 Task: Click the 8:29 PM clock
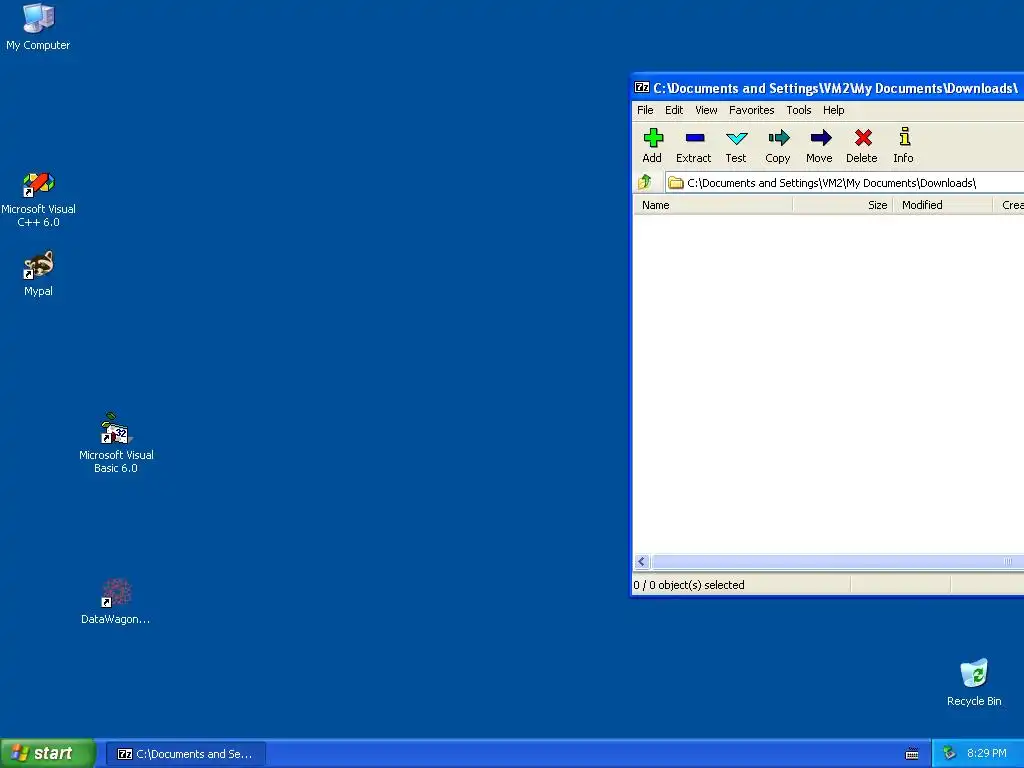click(987, 753)
